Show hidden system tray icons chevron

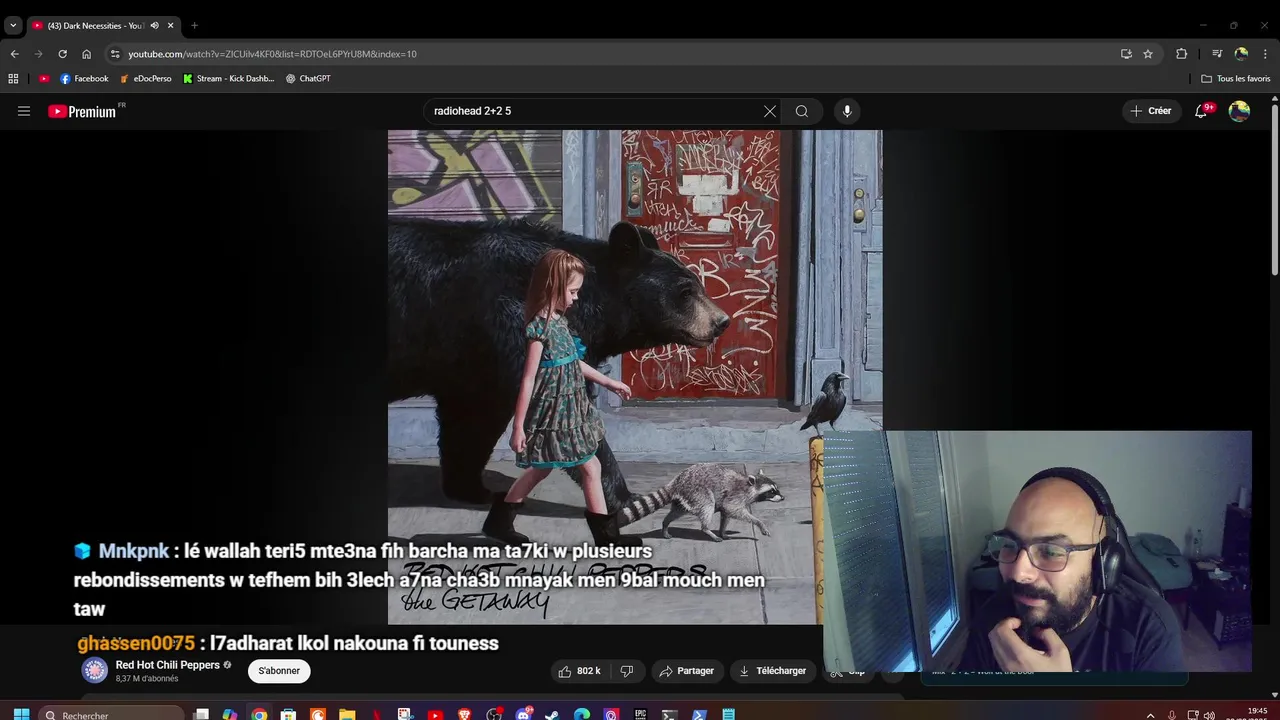(x=1150, y=715)
